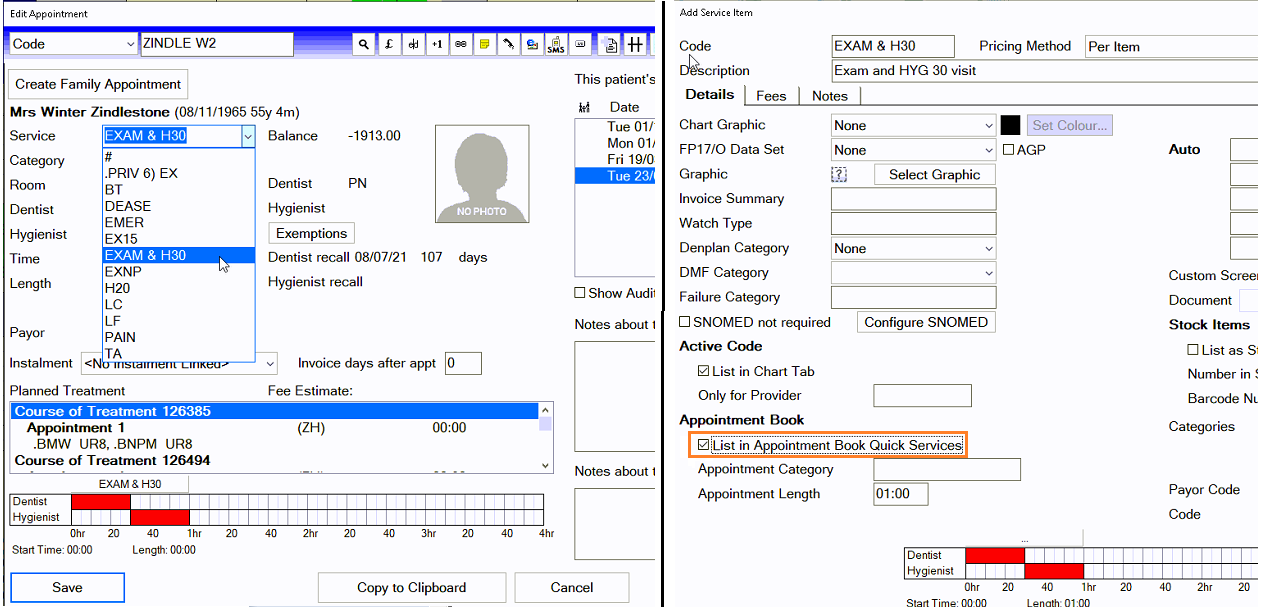1264x607 pixels.
Task: Click the question mark graphic placeholder icon
Action: [839, 174]
